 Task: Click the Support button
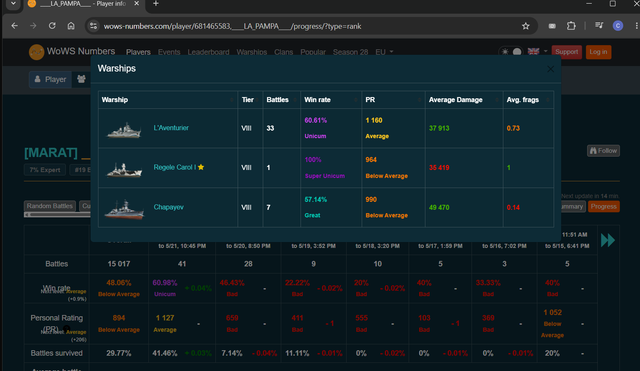567,52
